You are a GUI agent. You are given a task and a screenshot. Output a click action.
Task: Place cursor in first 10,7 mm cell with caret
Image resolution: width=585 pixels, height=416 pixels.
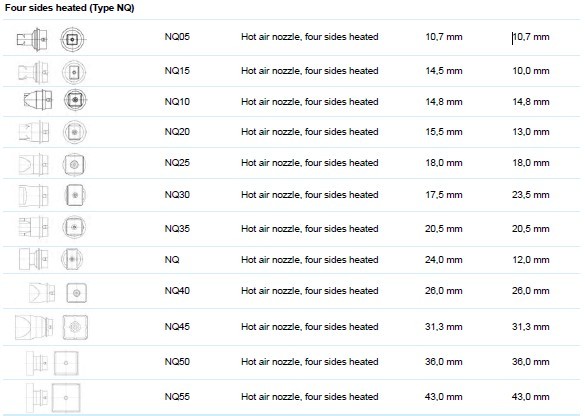pos(531,37)
